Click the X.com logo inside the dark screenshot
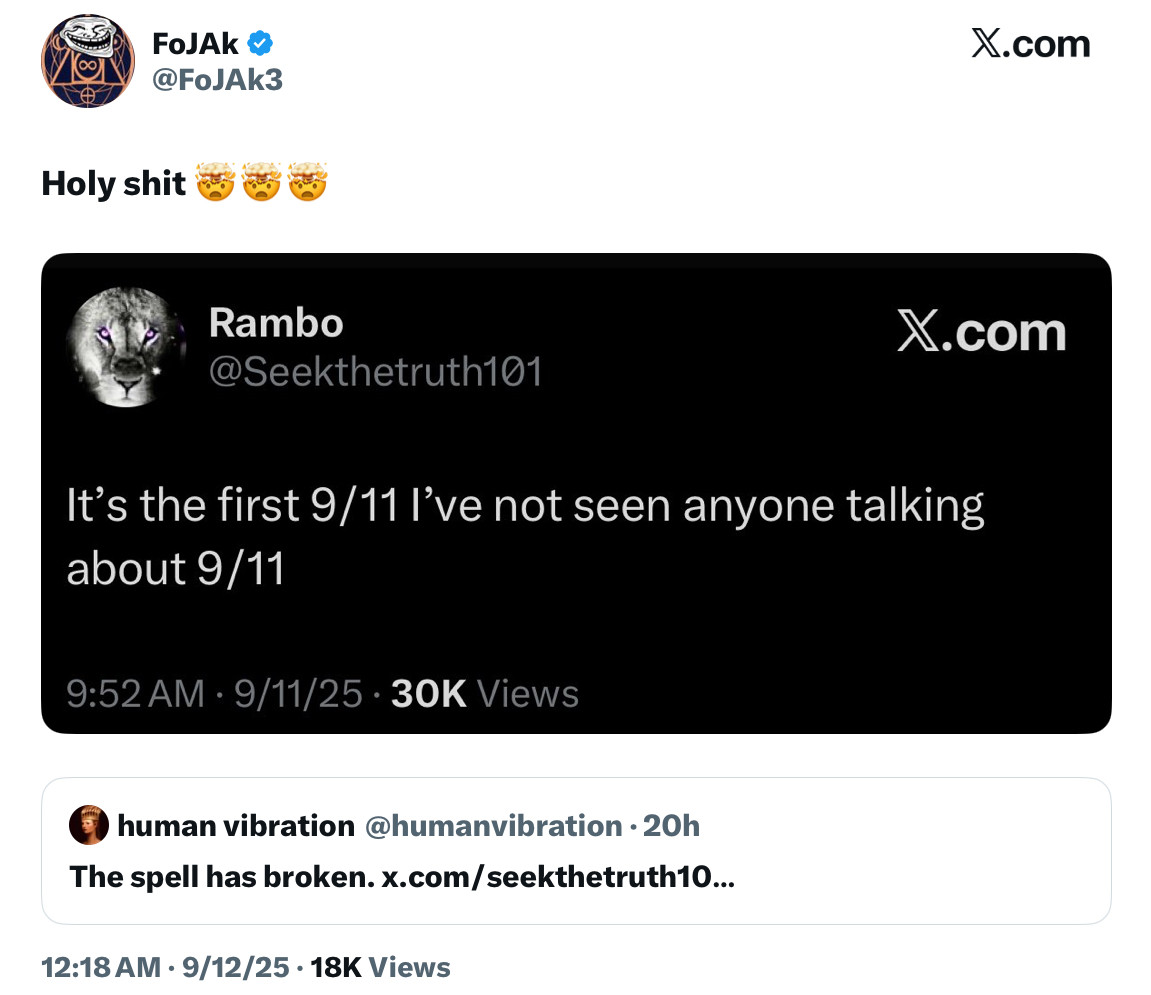The image size is (1151, 995). [x=980, y=332]
